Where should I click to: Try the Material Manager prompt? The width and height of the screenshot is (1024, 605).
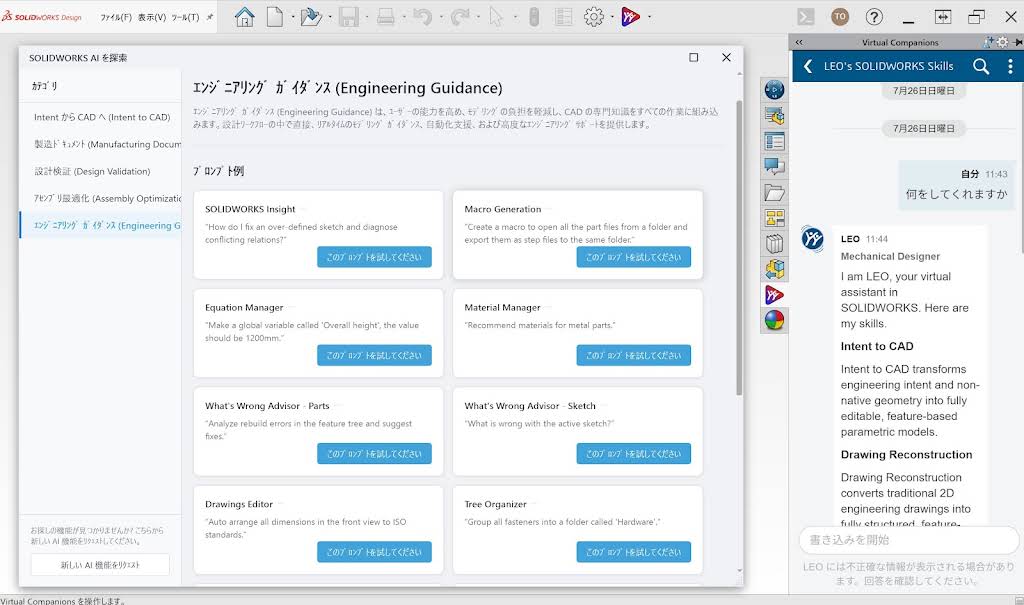pyautogui.click(x=633, y=355)
